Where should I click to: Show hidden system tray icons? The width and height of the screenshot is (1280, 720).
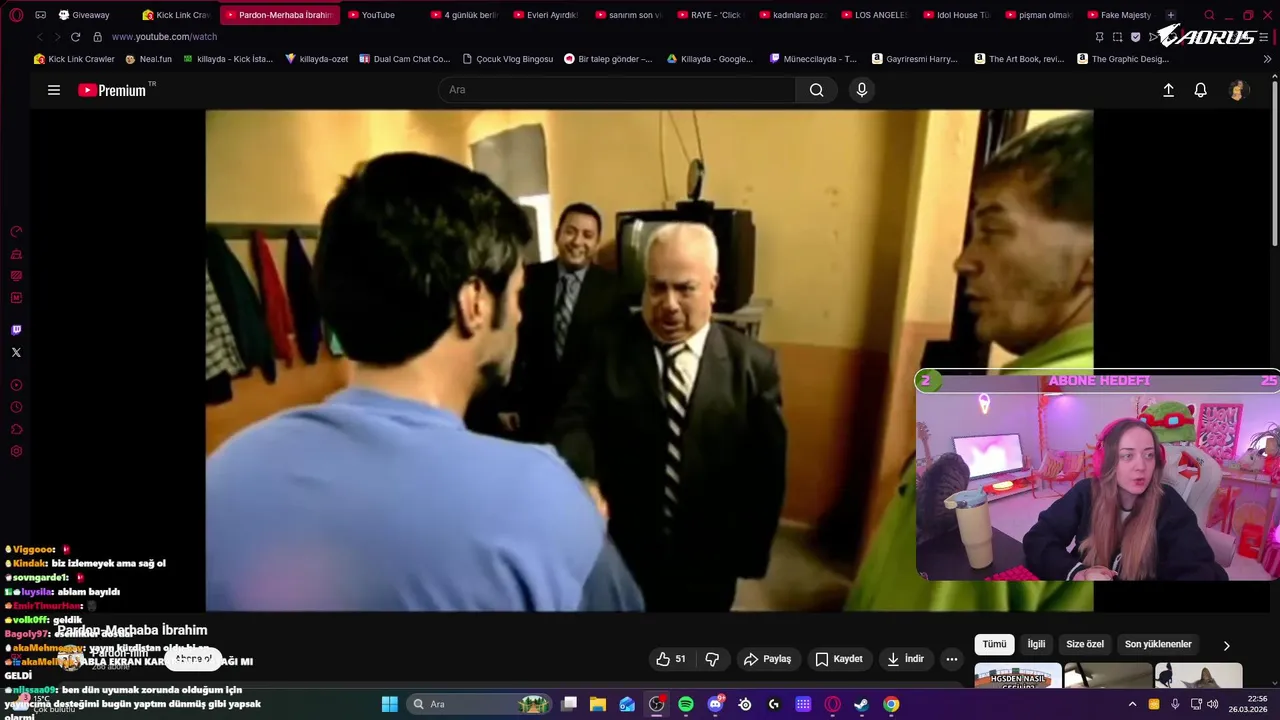(1132, 704)
